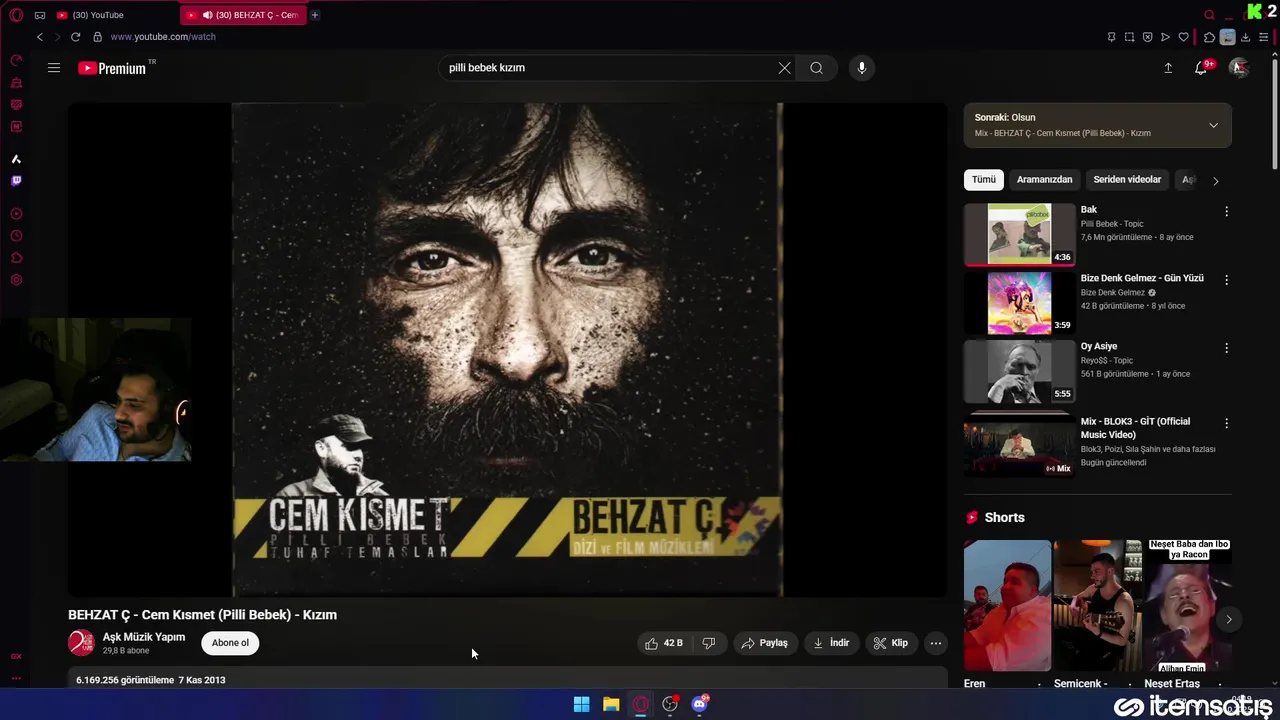The height and width of the screenshot is (720, 1280).
Task: Show next Shorts with arrow button
Action: pyautogui.click(x=1228, y=619)
